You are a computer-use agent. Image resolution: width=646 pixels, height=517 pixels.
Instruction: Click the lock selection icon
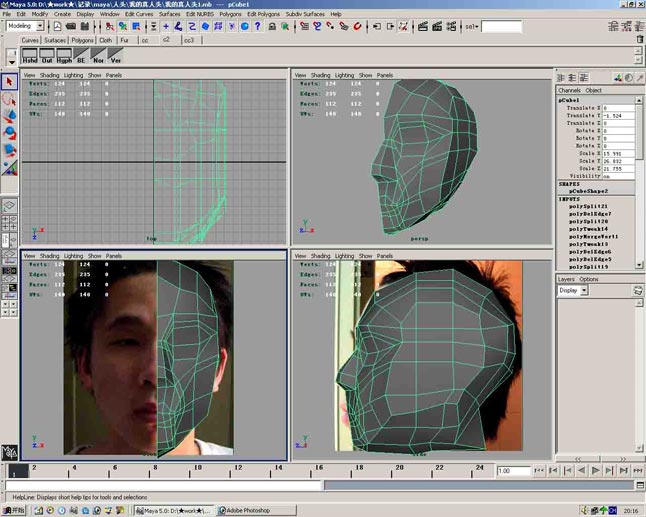(272, 26)
